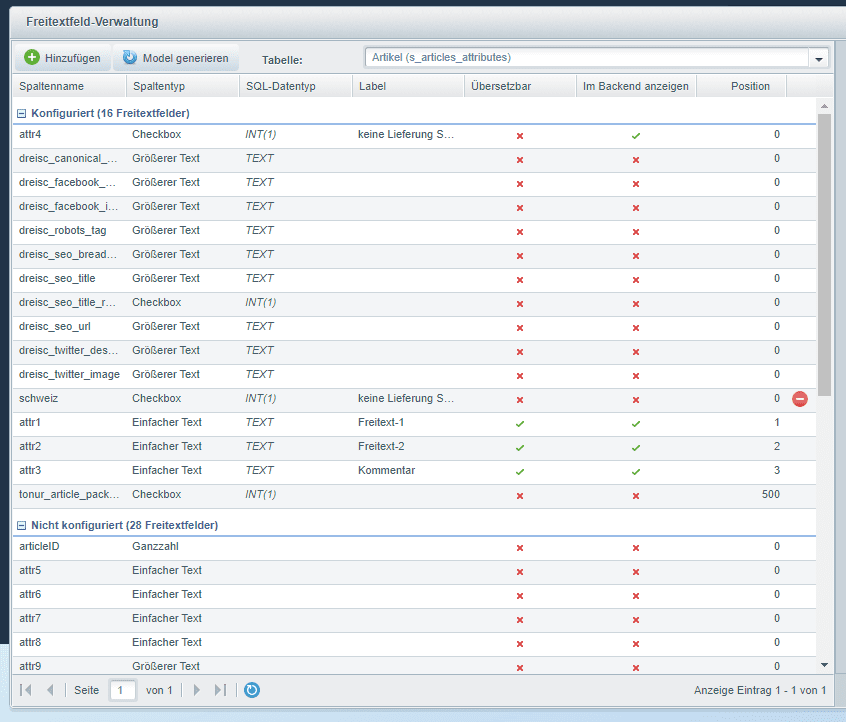Viewport: 846px width, 722px height.
Task: Open the Tabelle dropdown arrow
Action: click(x=819, y=59)
